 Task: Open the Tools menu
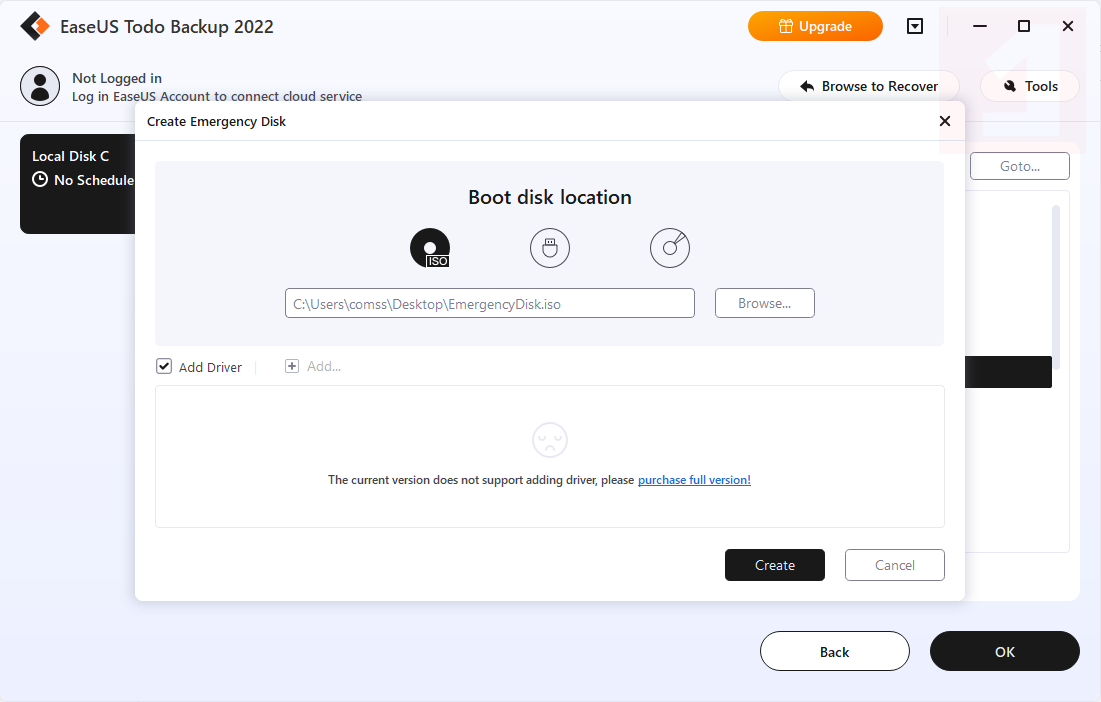[1029, 86]
